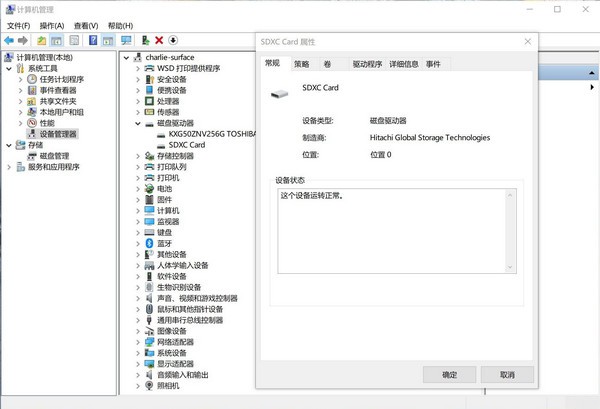
Task: Expand the 声音、视频和游戏控制器 category
Action: [x=138, y=298]
